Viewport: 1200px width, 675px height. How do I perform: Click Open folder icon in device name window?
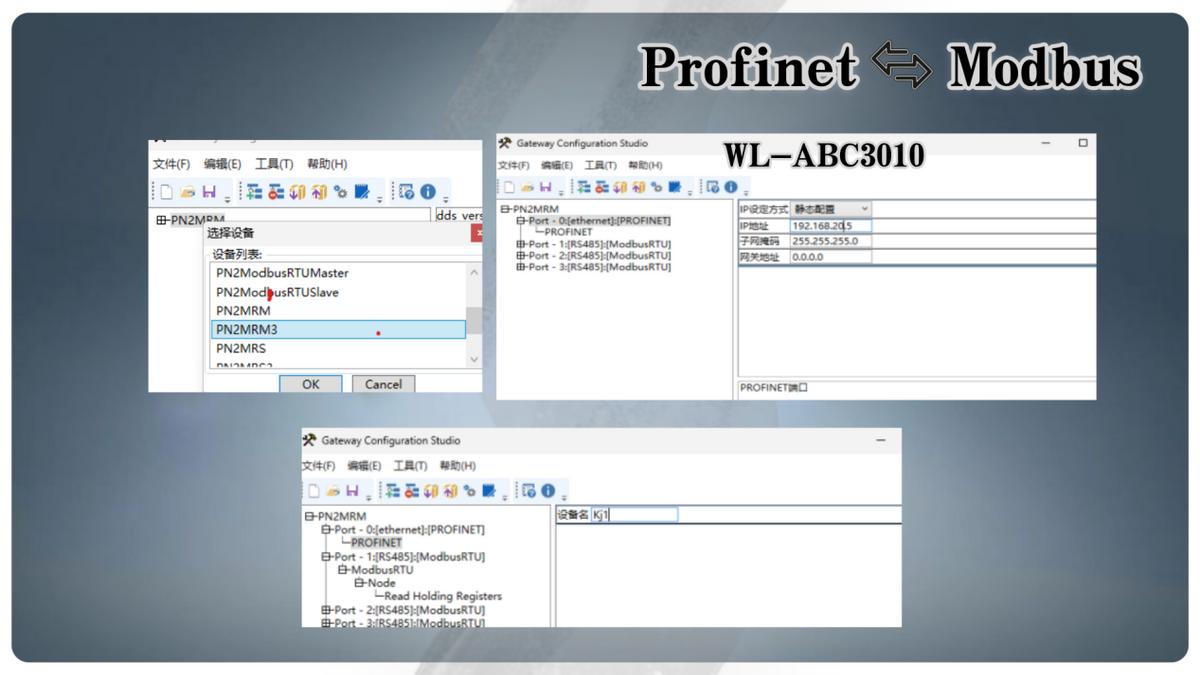click(332, 491)
